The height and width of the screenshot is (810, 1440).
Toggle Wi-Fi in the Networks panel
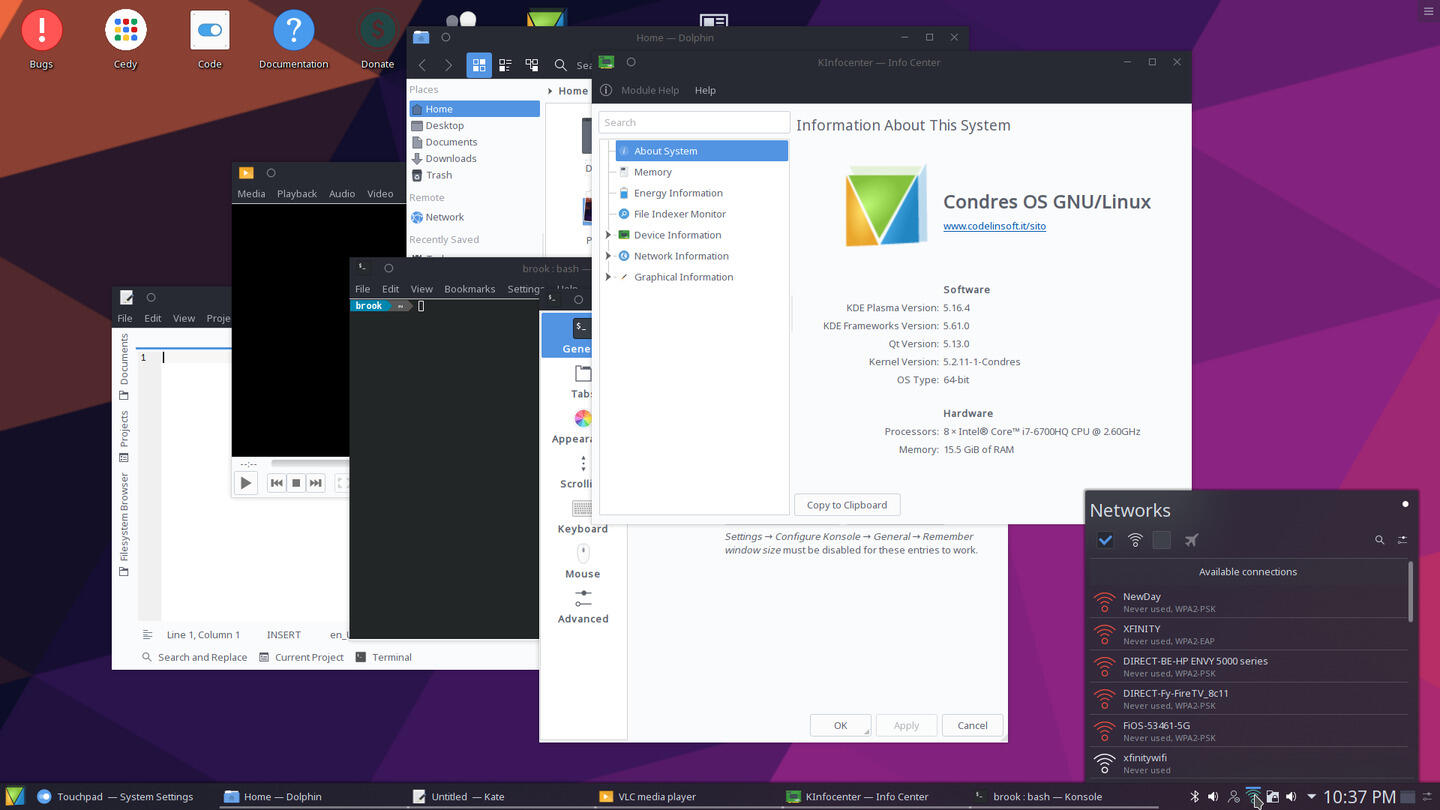coord(1135,540)
